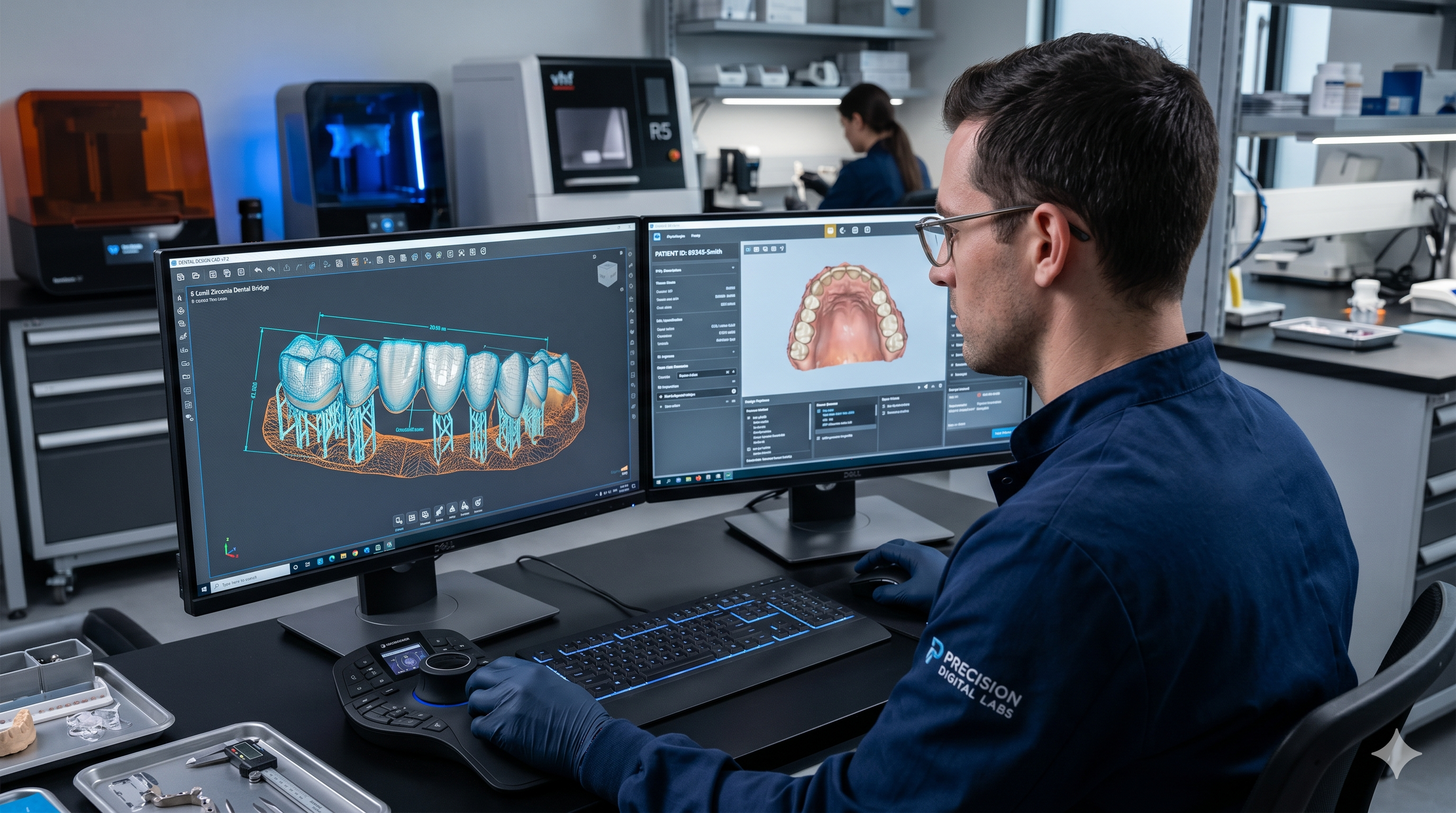
Task: Click the first icon left of the CAD folder icon
Action: (x=181, y=276)
